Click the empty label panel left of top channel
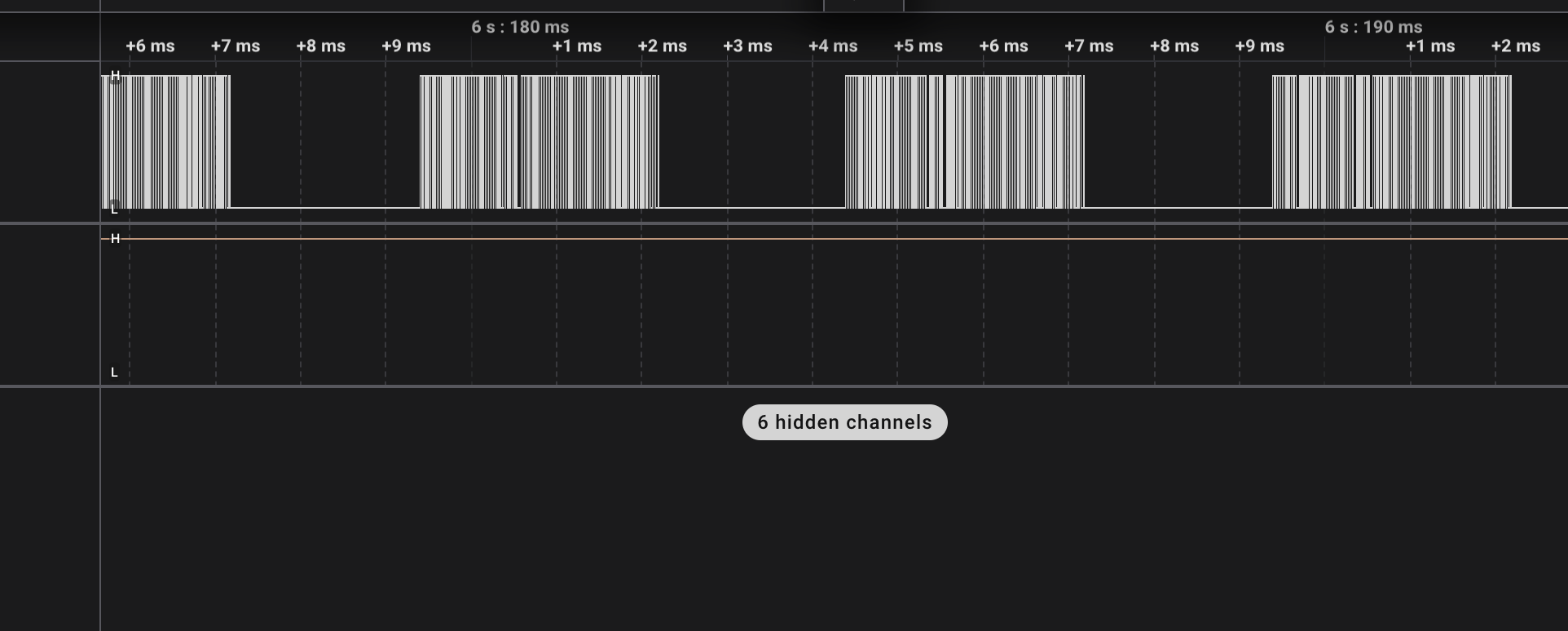Image resolution: width=1568 pixels, height=631 pixels. [49, 142]
